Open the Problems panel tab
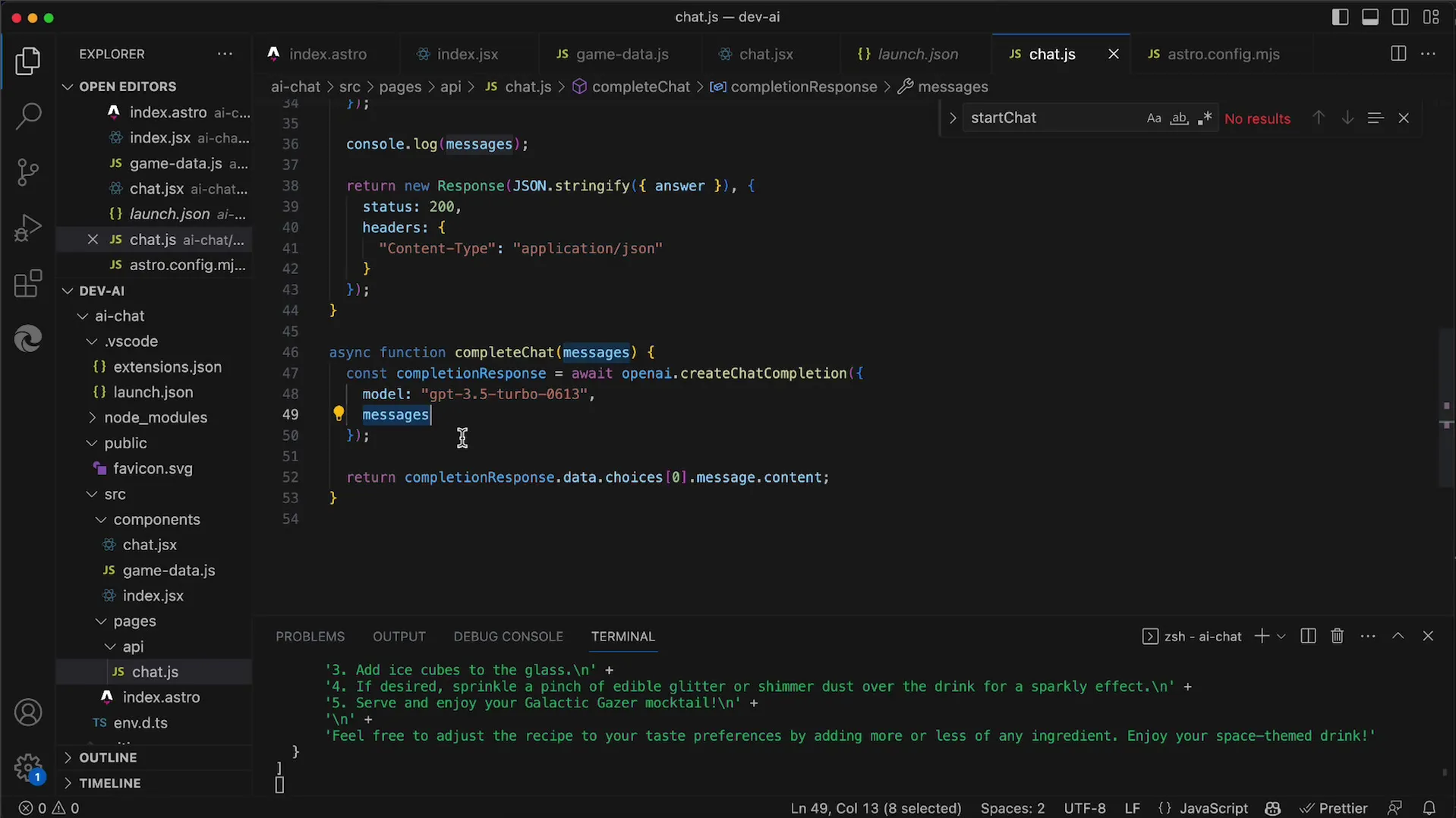 tap(310, 637)
